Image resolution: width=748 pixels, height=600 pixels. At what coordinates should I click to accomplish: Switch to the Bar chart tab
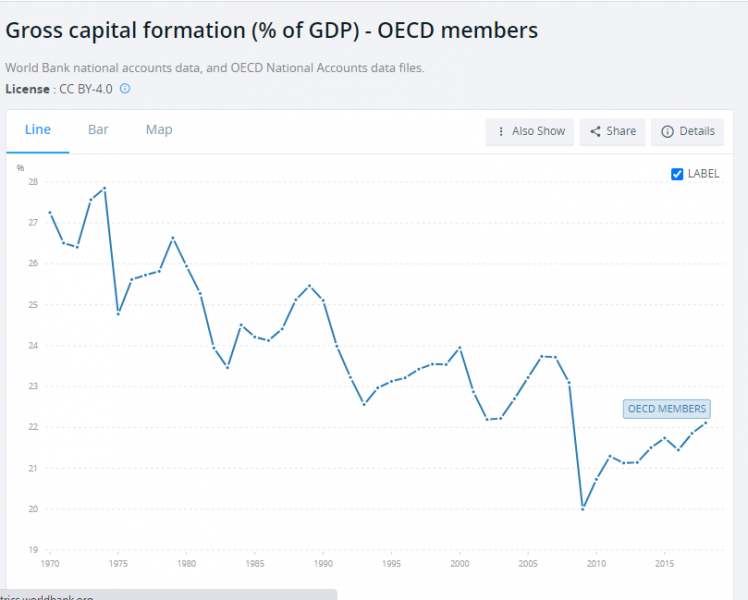pyautogui.click(x=98, y=130)
